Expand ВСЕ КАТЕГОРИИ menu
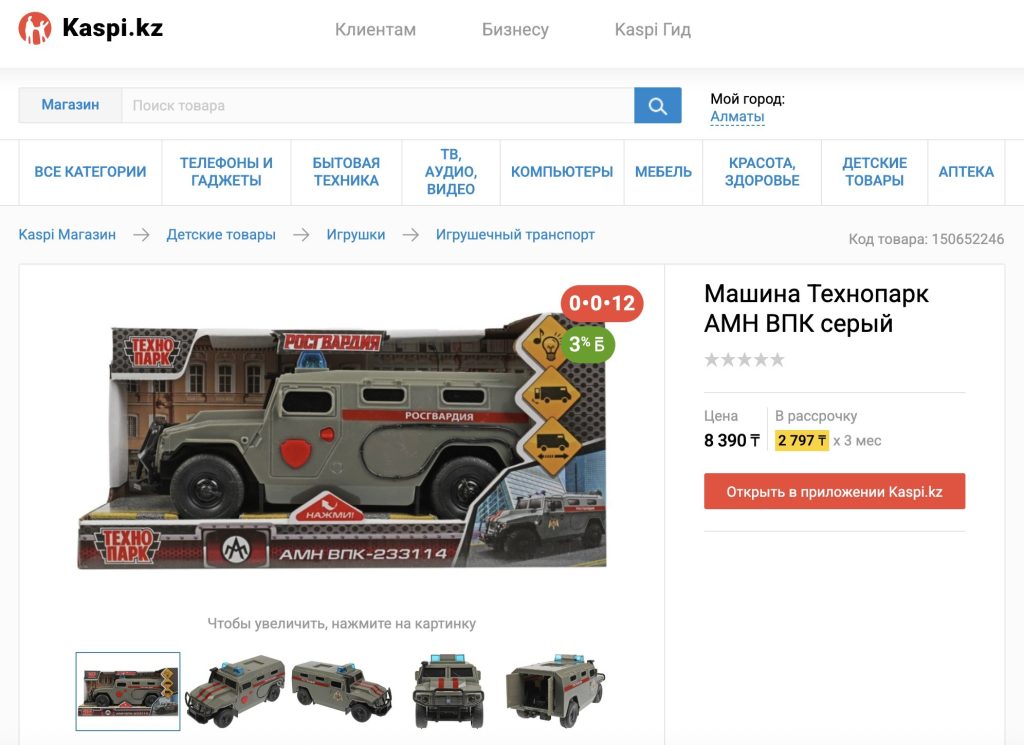 coord(90,172)
